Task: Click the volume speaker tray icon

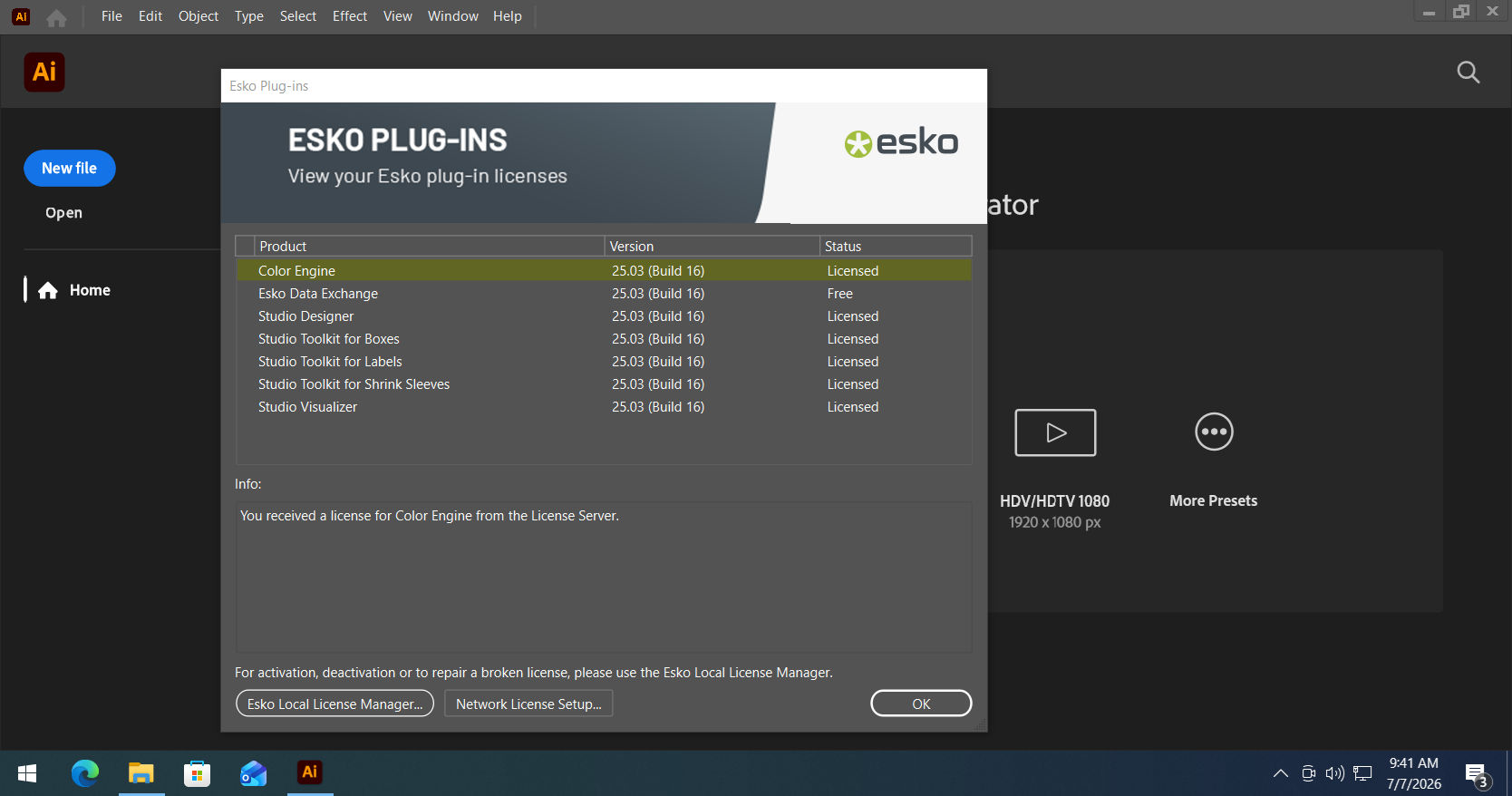Action: [1334, 773]
